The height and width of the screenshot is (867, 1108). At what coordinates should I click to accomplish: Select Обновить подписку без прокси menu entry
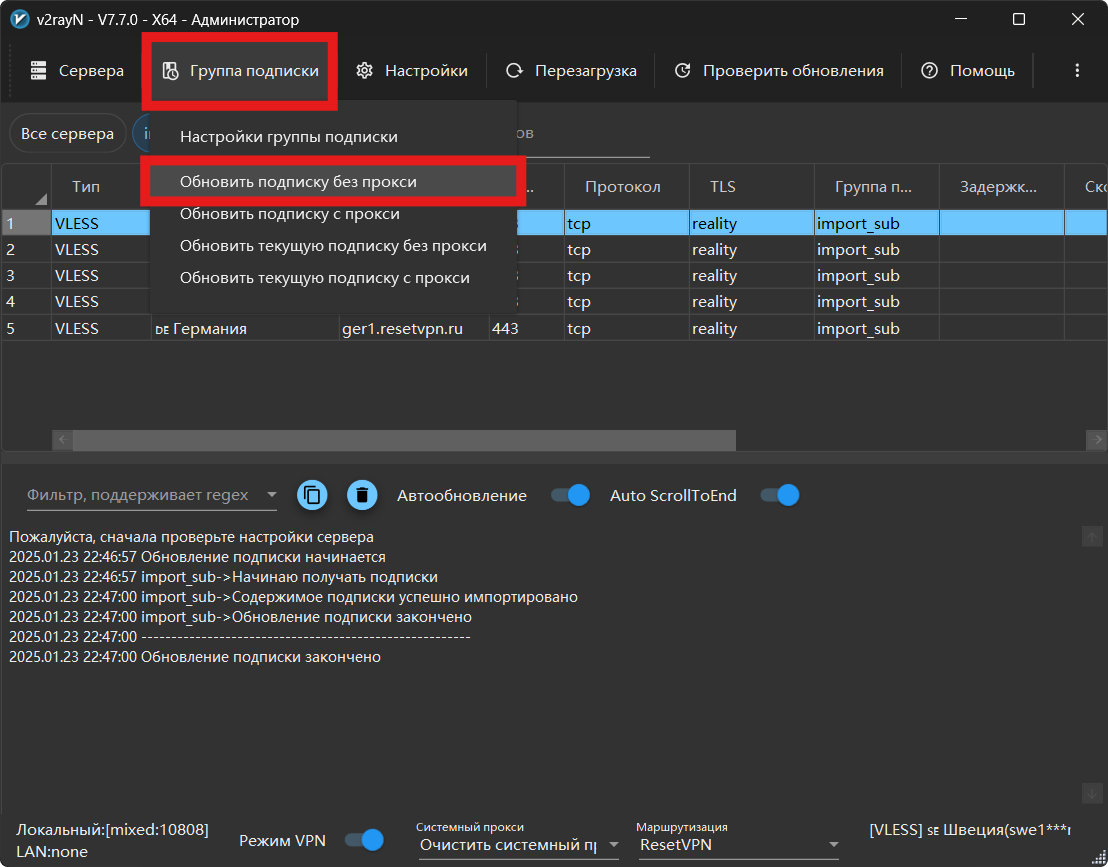click(x=298, y=182)
